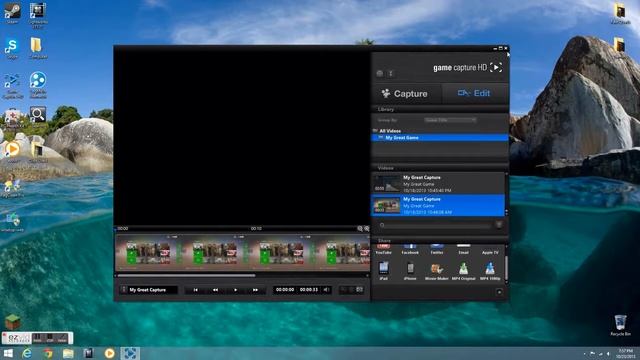This screenshot has width=640, height=360.
Task: Open the Steam desktop icon
Action: pos(12,13)
